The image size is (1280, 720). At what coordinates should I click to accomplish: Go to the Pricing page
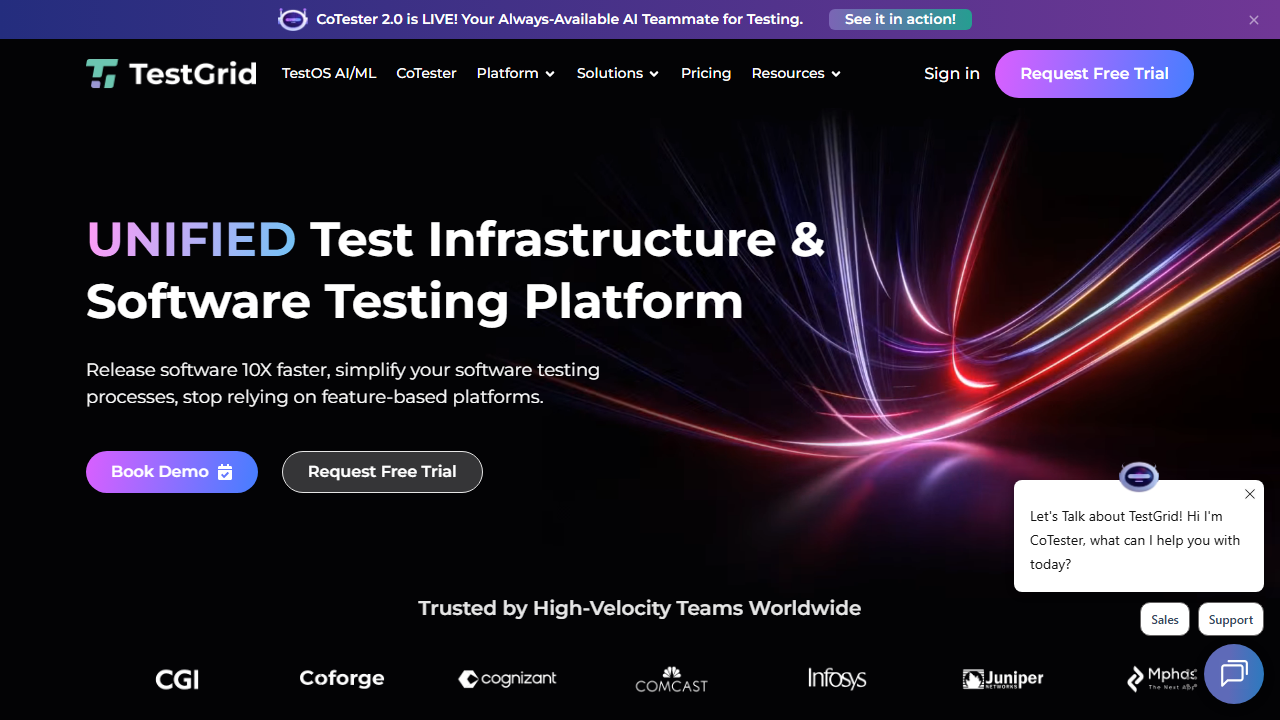pos(706,73)
